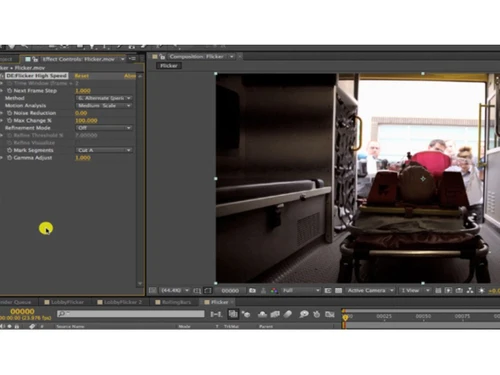Screen dimensions: 500x375
Task: Open the viewer magnification dropdown
Action: pos(175,290)
